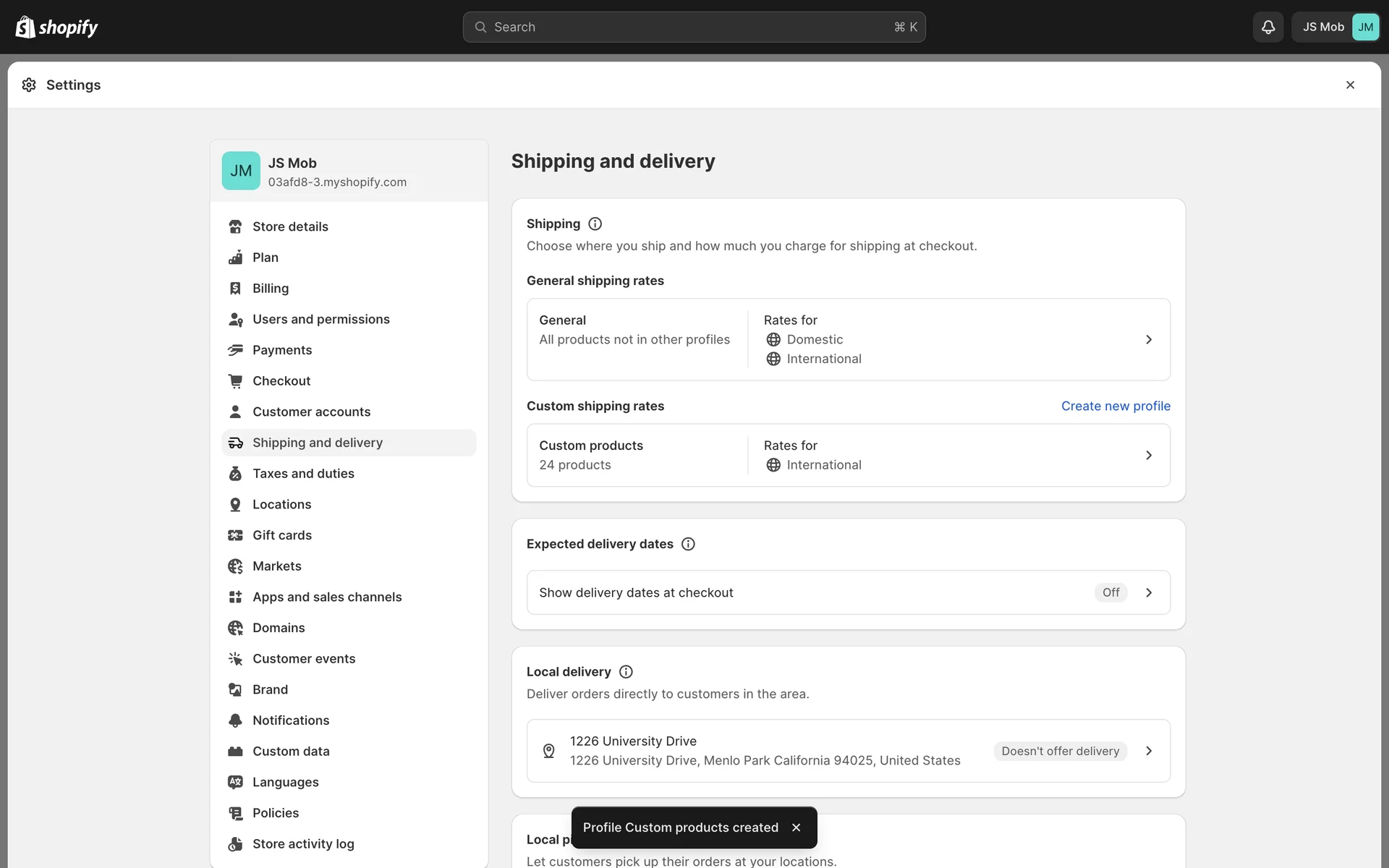Image resolution: width=1389 pixels, height=868 pixels.
Task: Open the Languages settings page
Action: point(285,782)
